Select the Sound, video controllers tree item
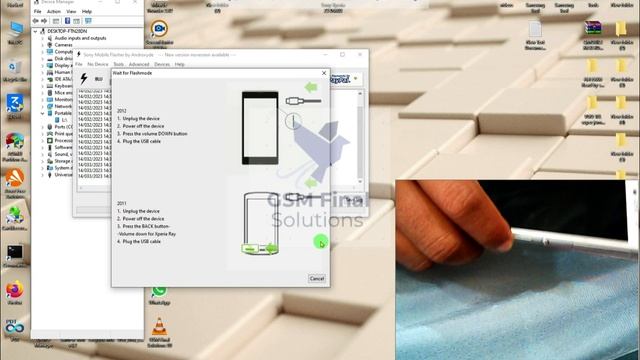Viewport: 640px width, 360px height. [62, 154]
